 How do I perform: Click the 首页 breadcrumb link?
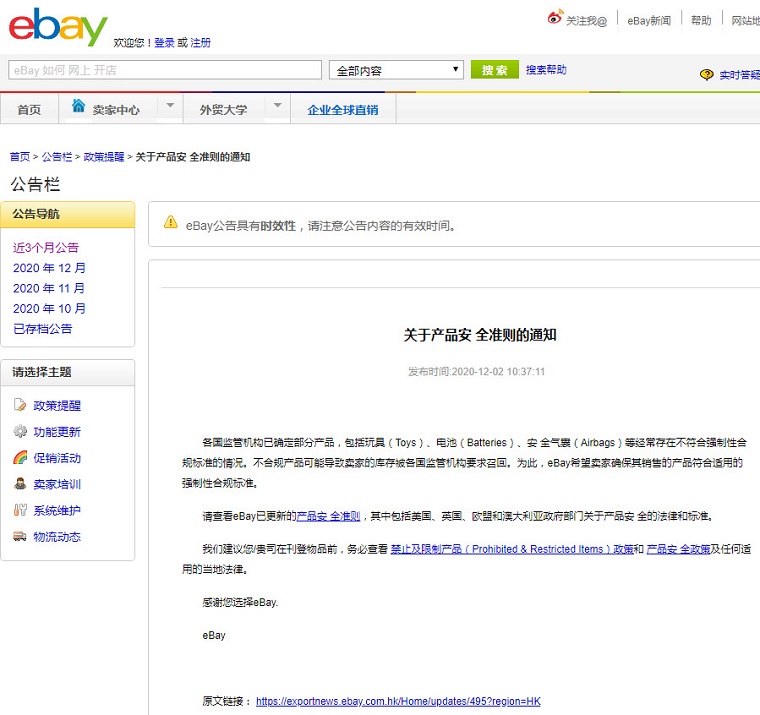click(x=20, y=157)
